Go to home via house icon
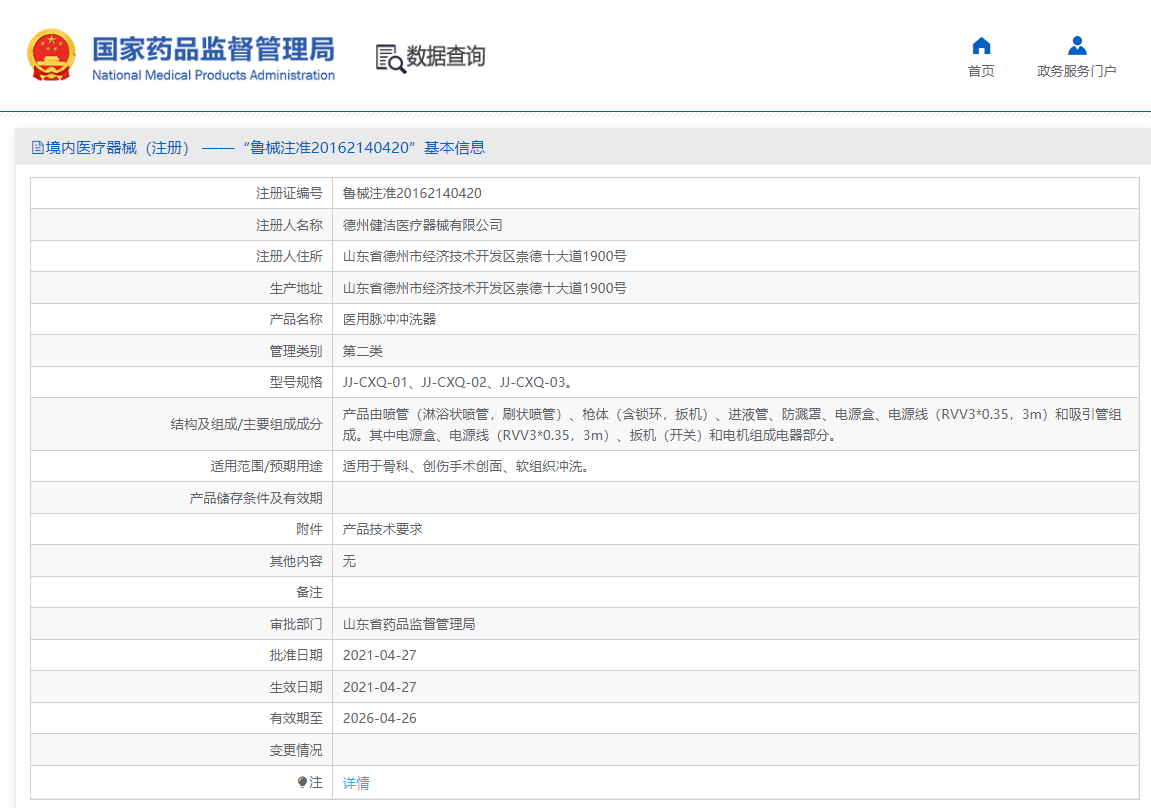 (981, 46)
